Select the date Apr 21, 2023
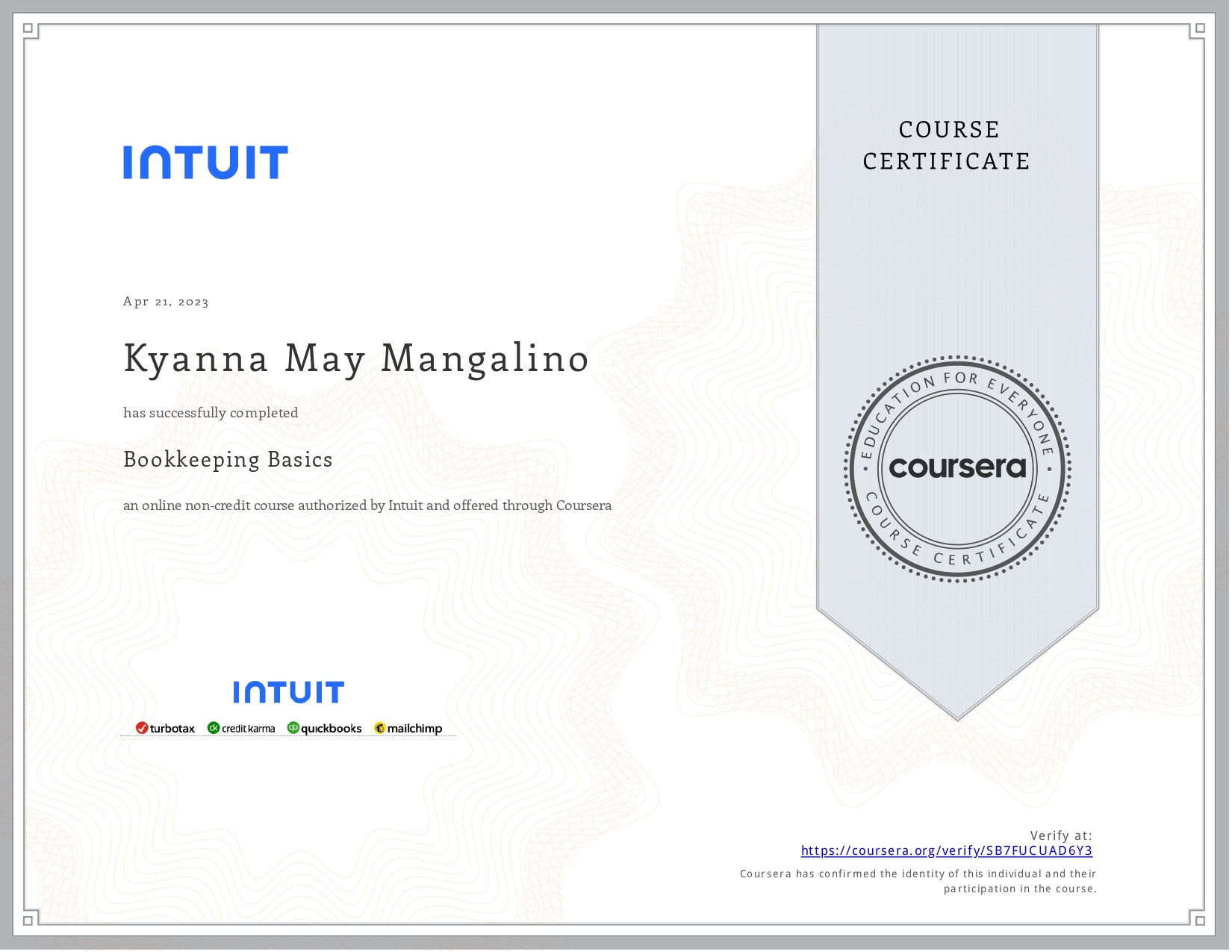 click(x=166, y=302)
